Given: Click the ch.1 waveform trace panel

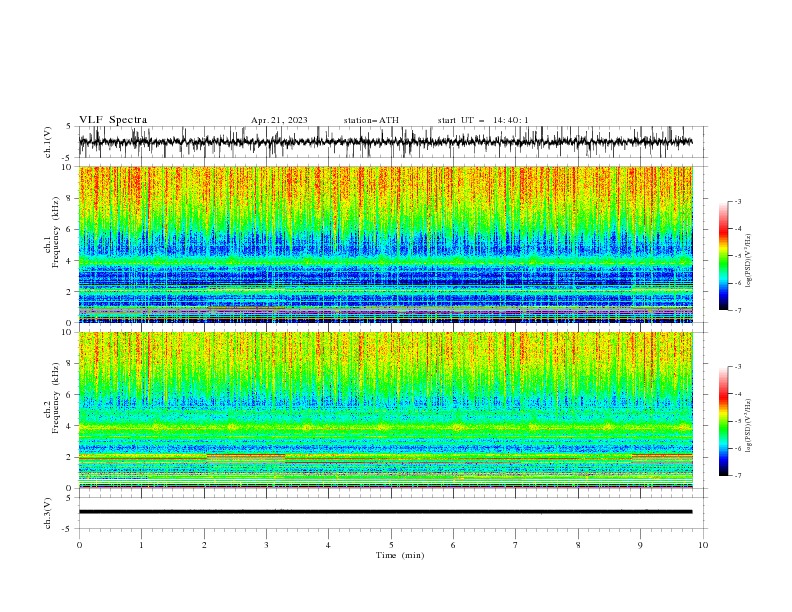Looking at the screenshot, I should (x=393, y=142).
